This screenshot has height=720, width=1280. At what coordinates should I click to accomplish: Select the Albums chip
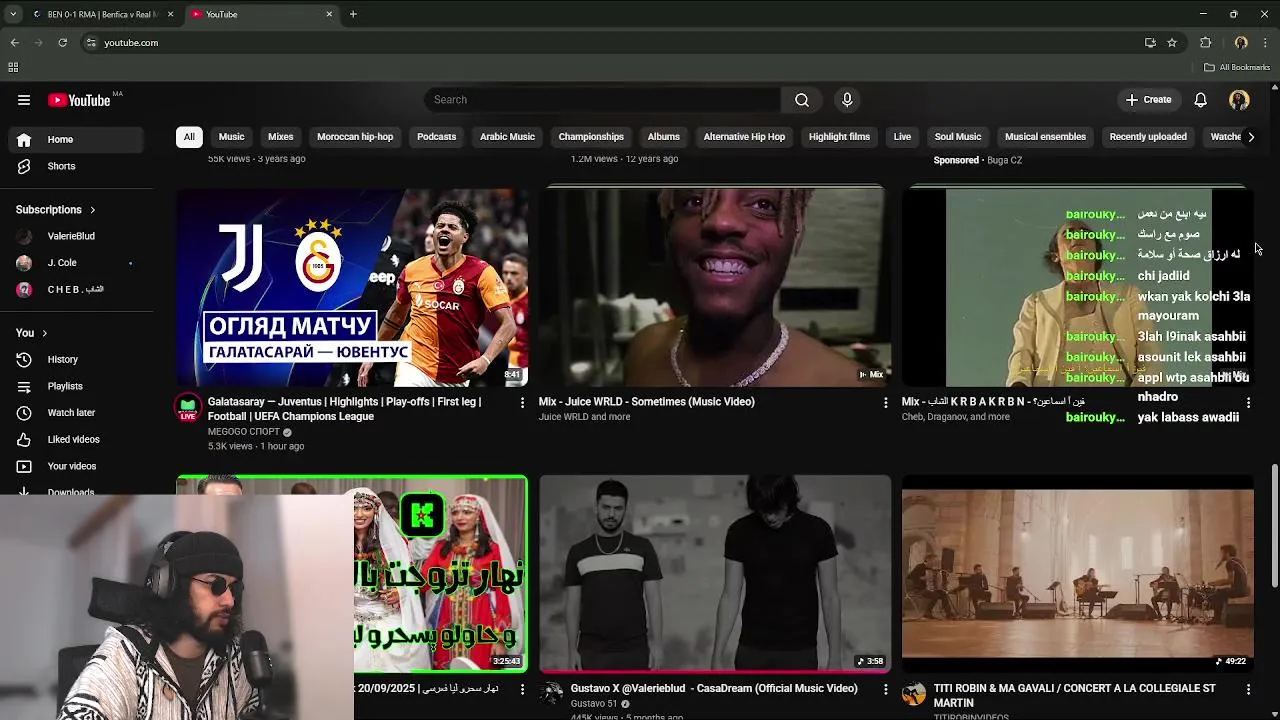point(663,137)
